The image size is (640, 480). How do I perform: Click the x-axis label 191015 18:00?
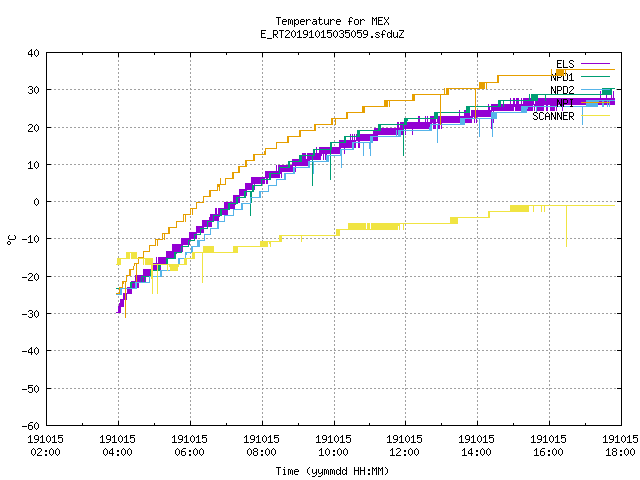[620, 445]
